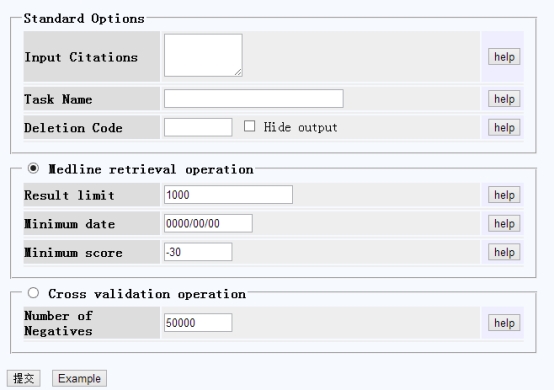Click the Minimum date field
Viewport: 554px width, 390px height.
coord(208,223)
